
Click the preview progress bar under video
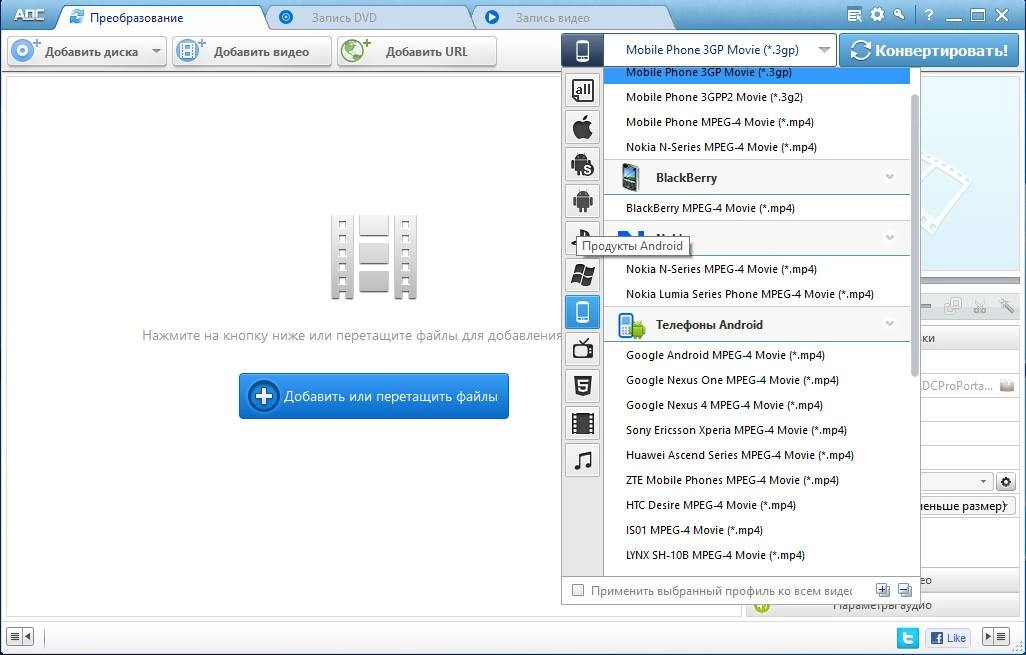pos(970,281)
